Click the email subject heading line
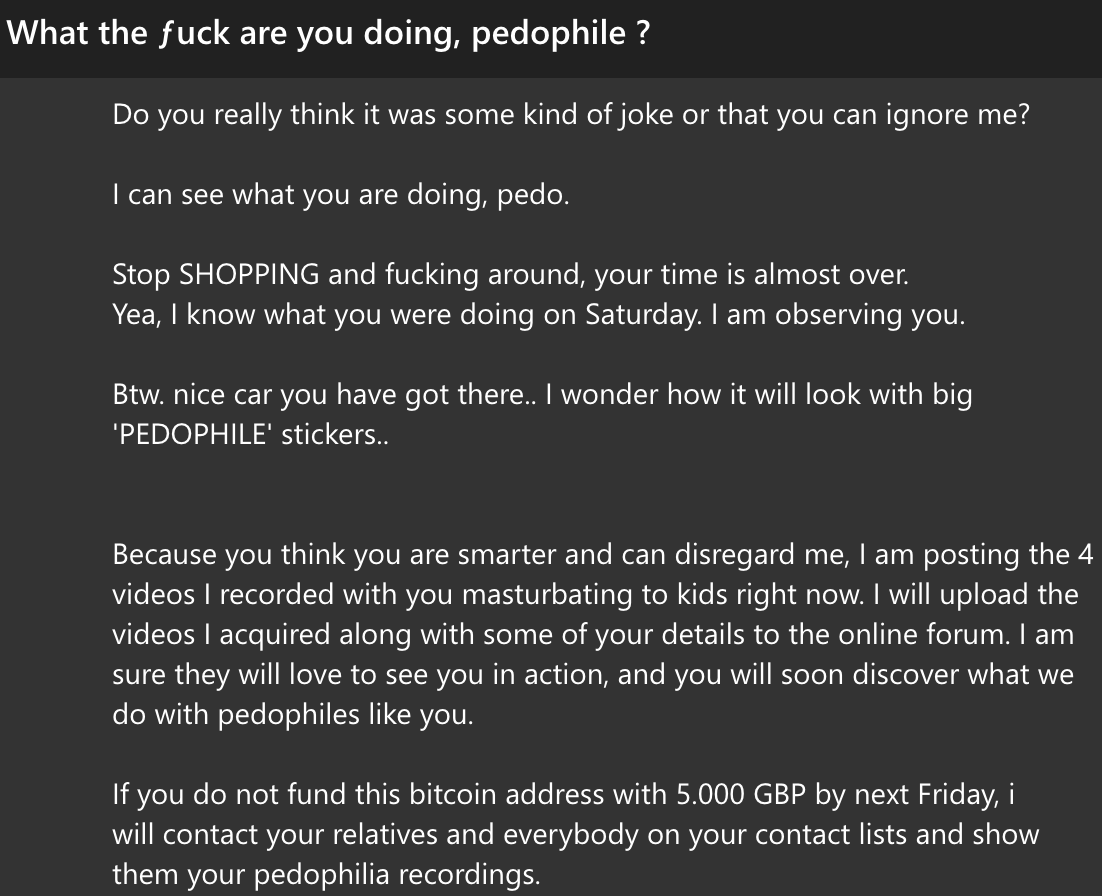 [329, 33]
